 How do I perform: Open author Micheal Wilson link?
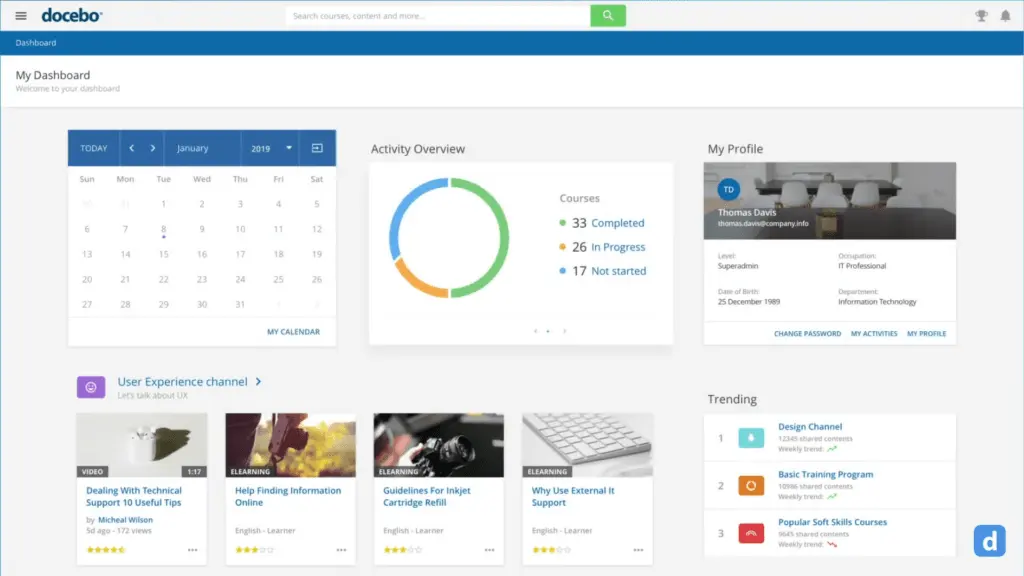click(x=125, y=520)
